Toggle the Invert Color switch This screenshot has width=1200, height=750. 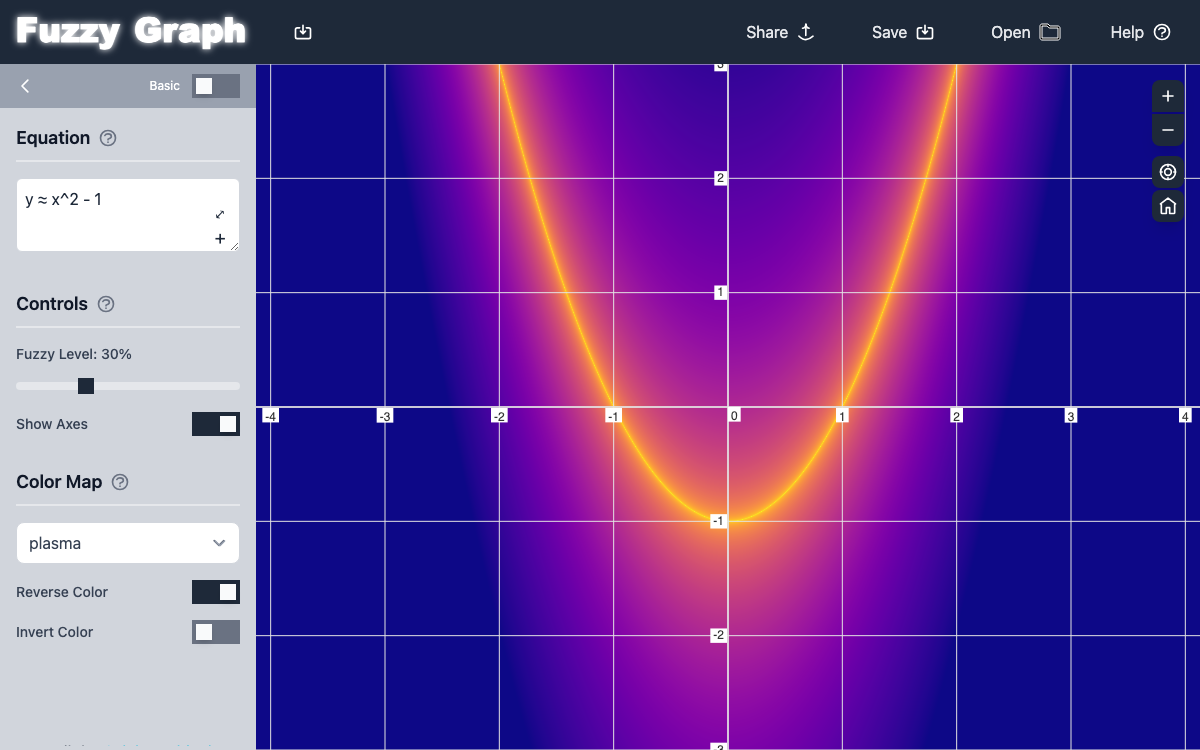click(216, 632)
